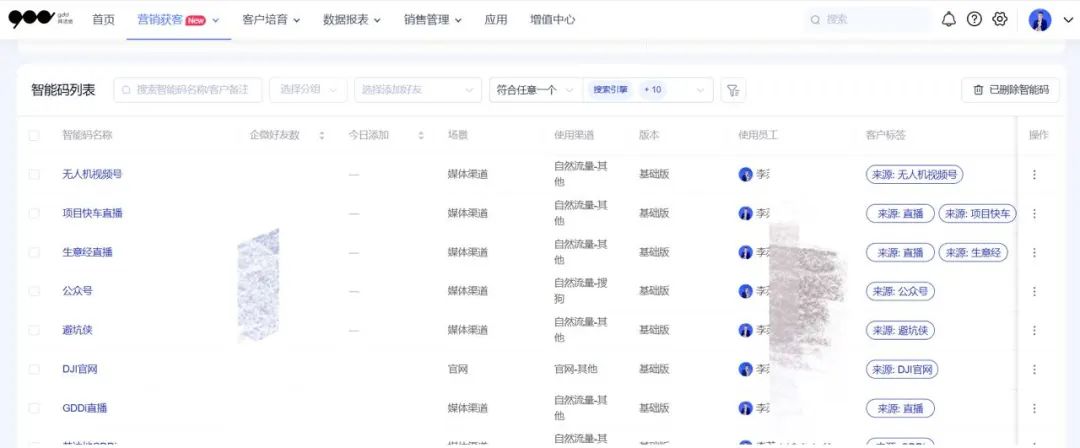Screen dimensions: 1080x448
Task: Click the 已删除智能码 button
Action: (1010, 90)
